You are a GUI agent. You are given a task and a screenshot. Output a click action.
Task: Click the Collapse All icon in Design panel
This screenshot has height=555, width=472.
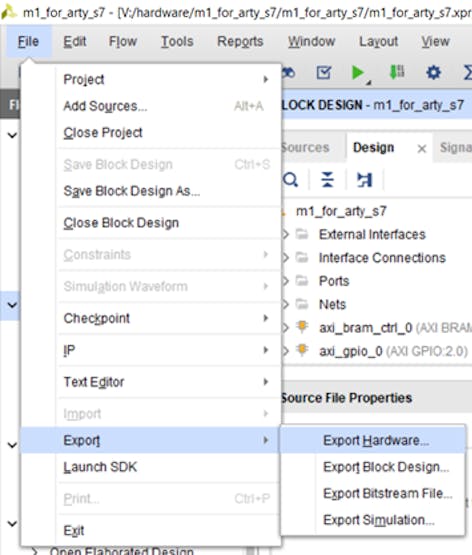pos(327,180)
